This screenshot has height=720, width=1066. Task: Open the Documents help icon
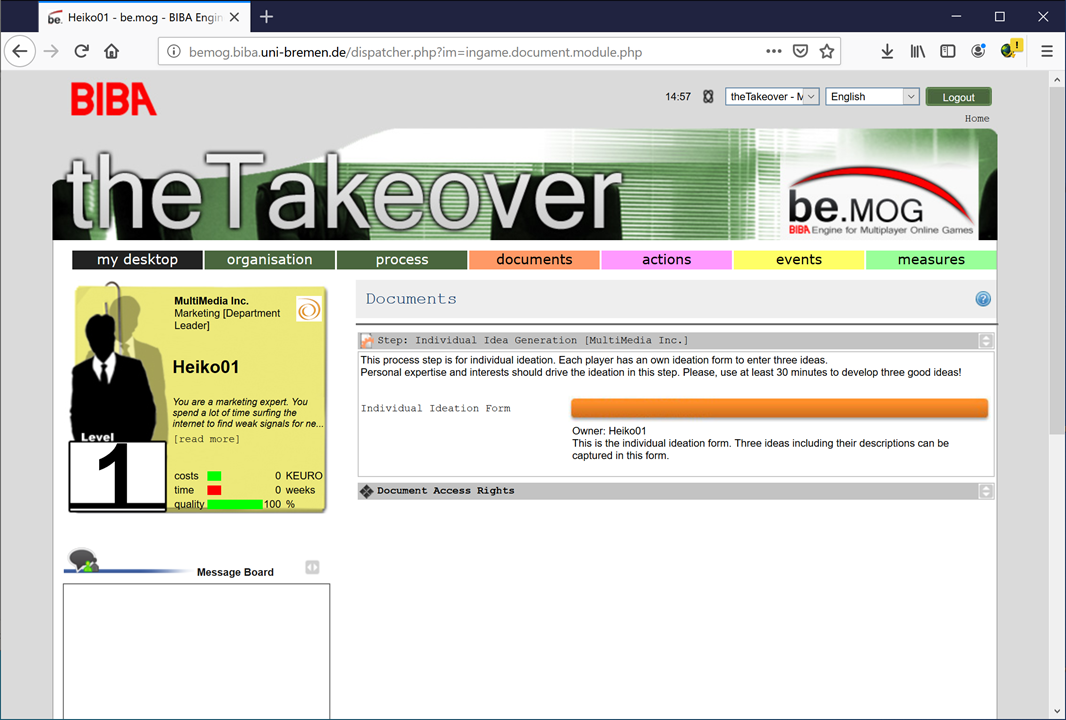click(983, 299)
